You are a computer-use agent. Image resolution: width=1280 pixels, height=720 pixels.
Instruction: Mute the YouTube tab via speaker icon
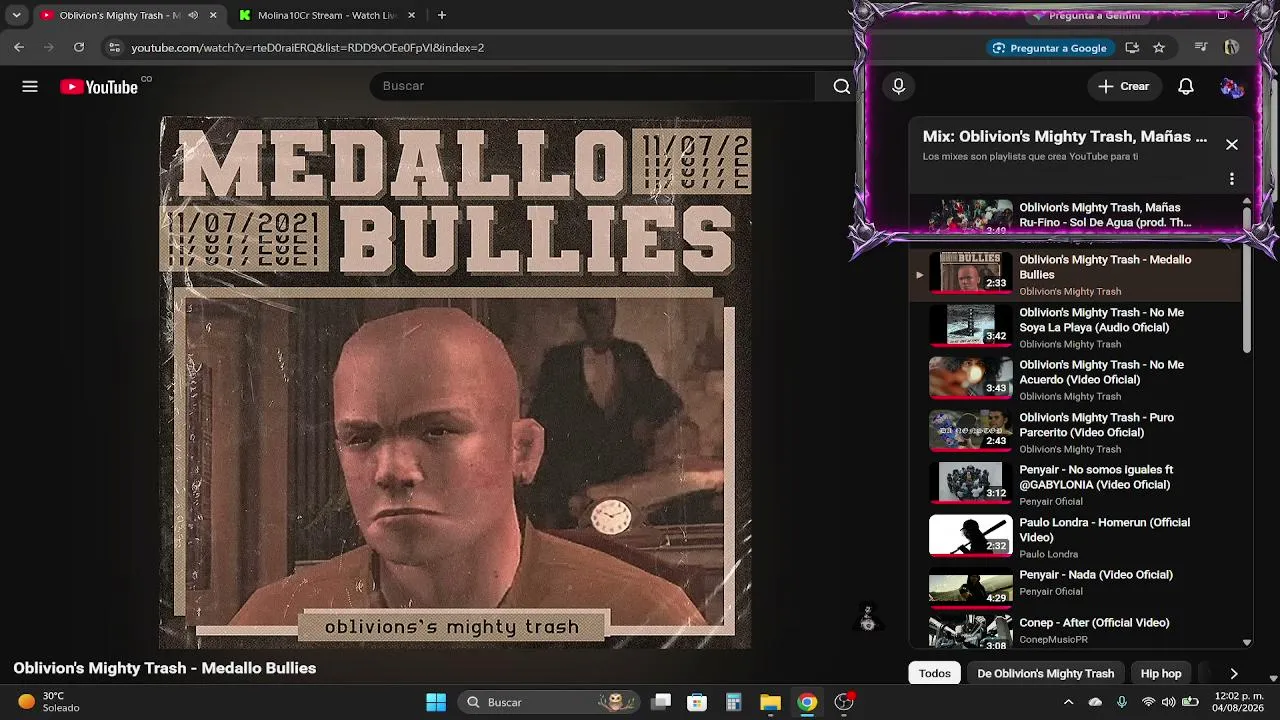[193, 15]
